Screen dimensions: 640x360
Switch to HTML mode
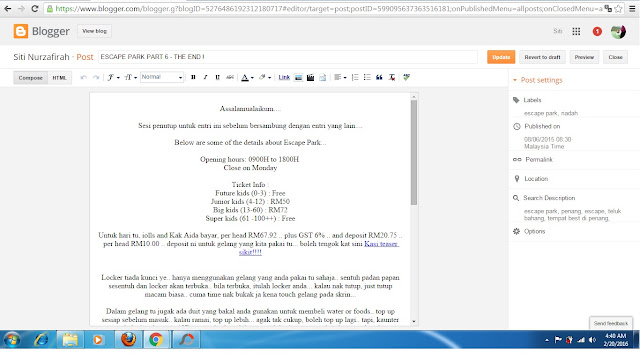pos(60,78)
